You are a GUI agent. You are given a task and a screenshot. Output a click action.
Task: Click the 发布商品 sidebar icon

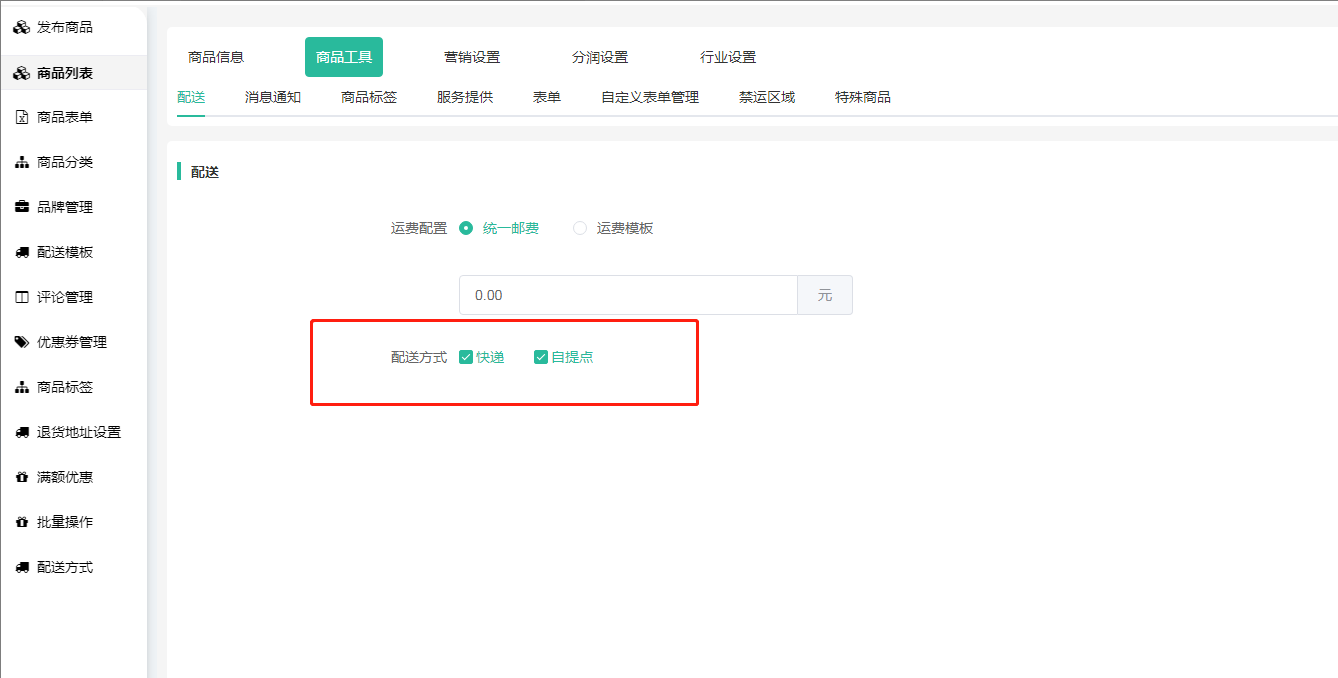tap(21, 28)
